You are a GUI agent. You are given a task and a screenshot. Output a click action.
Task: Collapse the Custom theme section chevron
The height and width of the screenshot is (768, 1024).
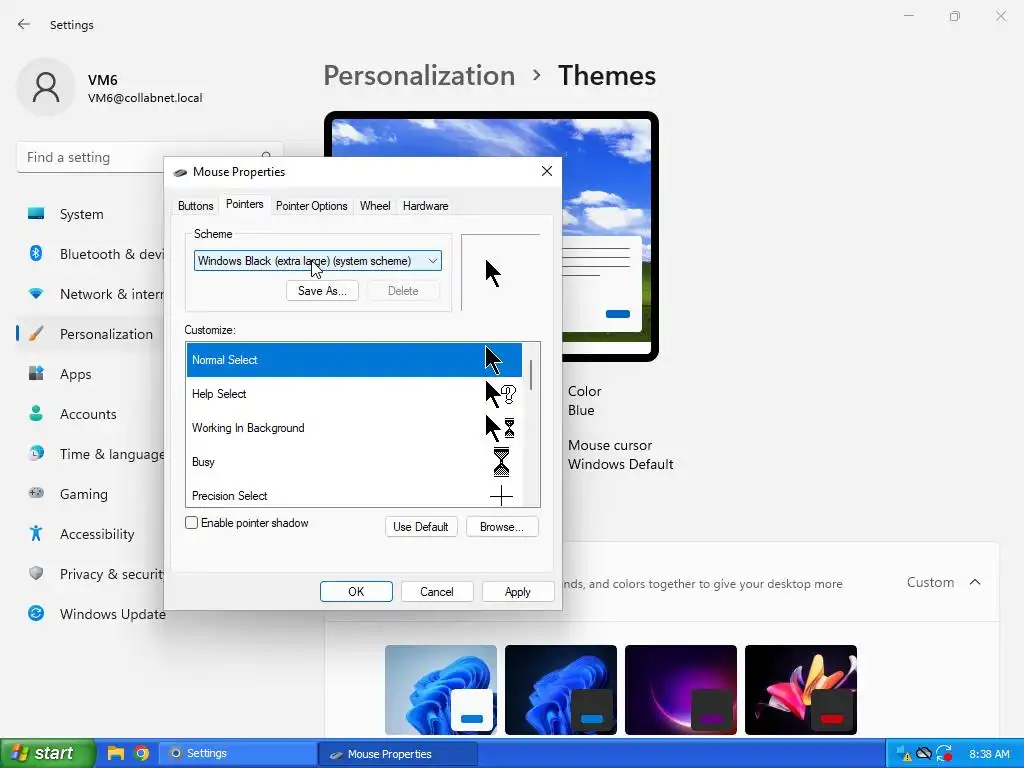click(975, 582)
